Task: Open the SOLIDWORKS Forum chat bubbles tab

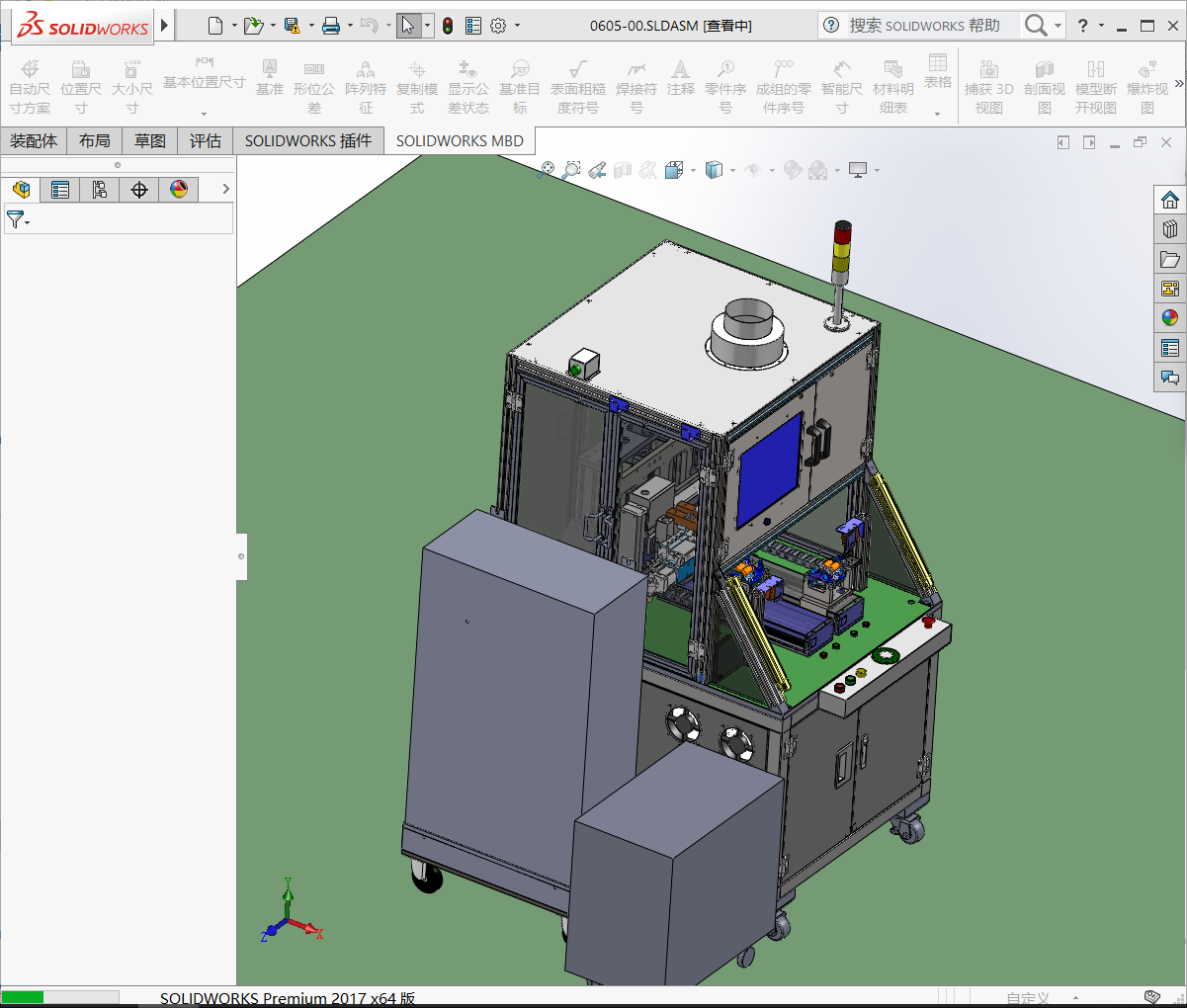Action: point(1170,378)
